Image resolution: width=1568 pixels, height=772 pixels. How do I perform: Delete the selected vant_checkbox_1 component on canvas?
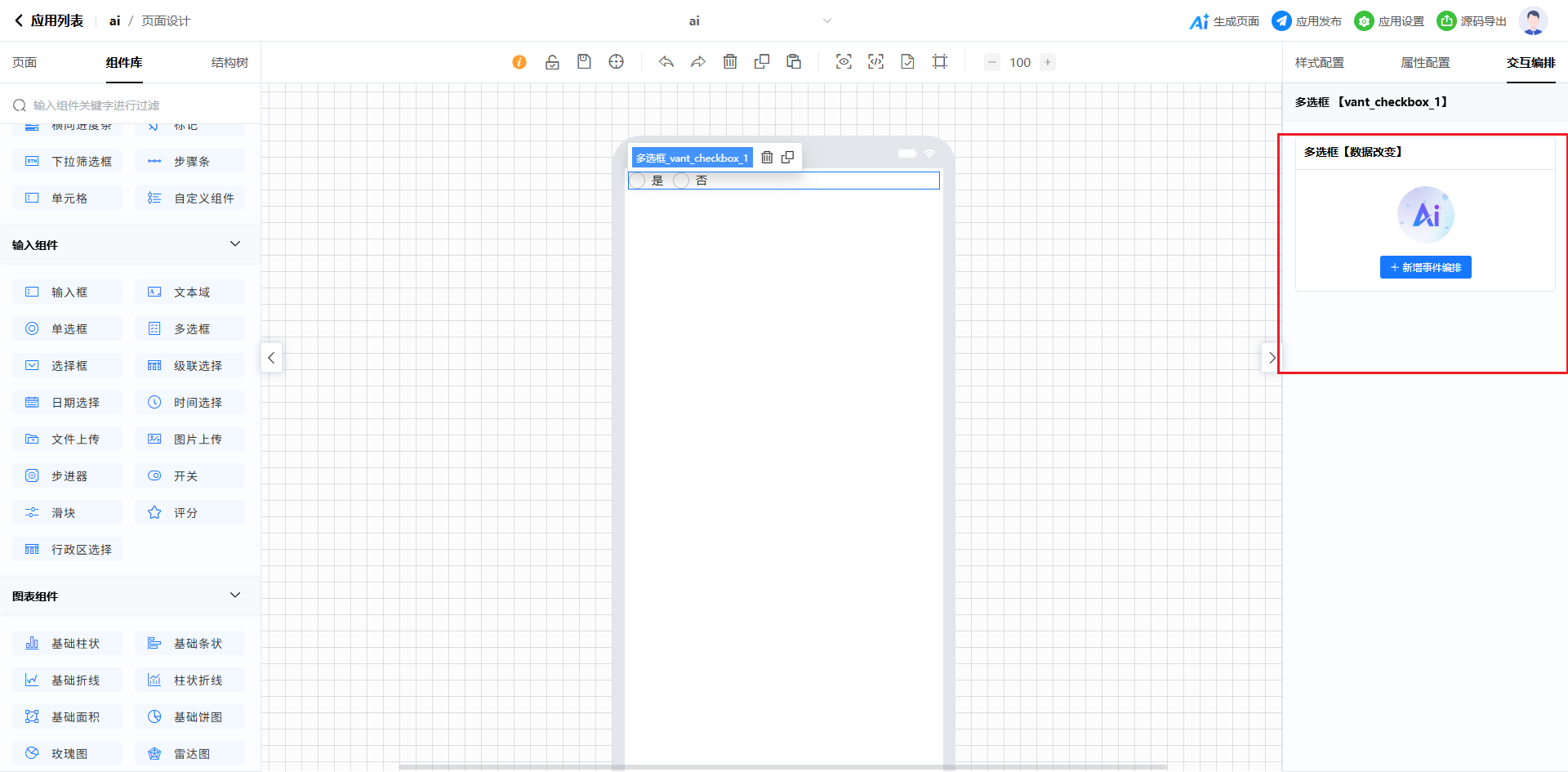767,158
